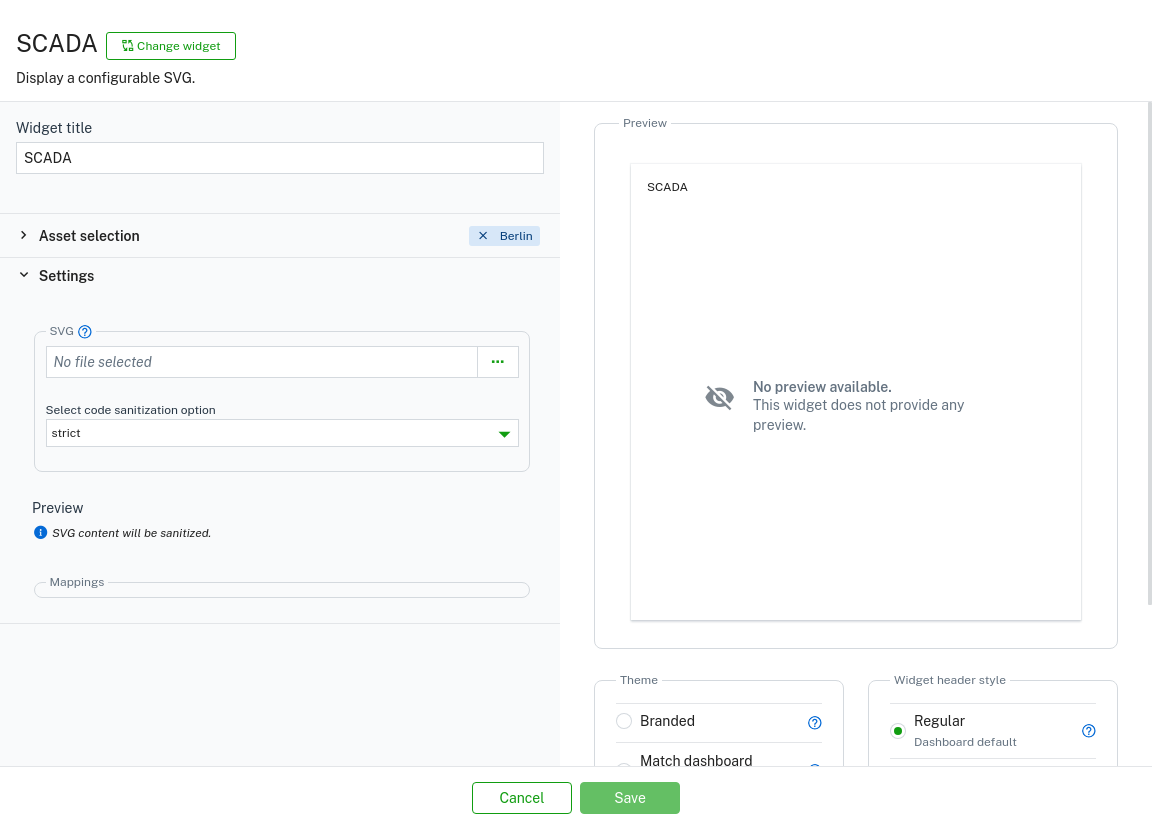Viewport: 1152px width, 830px height.
Task: Open the SVG help tooltip icon
Action: click(x=85, y=332)
